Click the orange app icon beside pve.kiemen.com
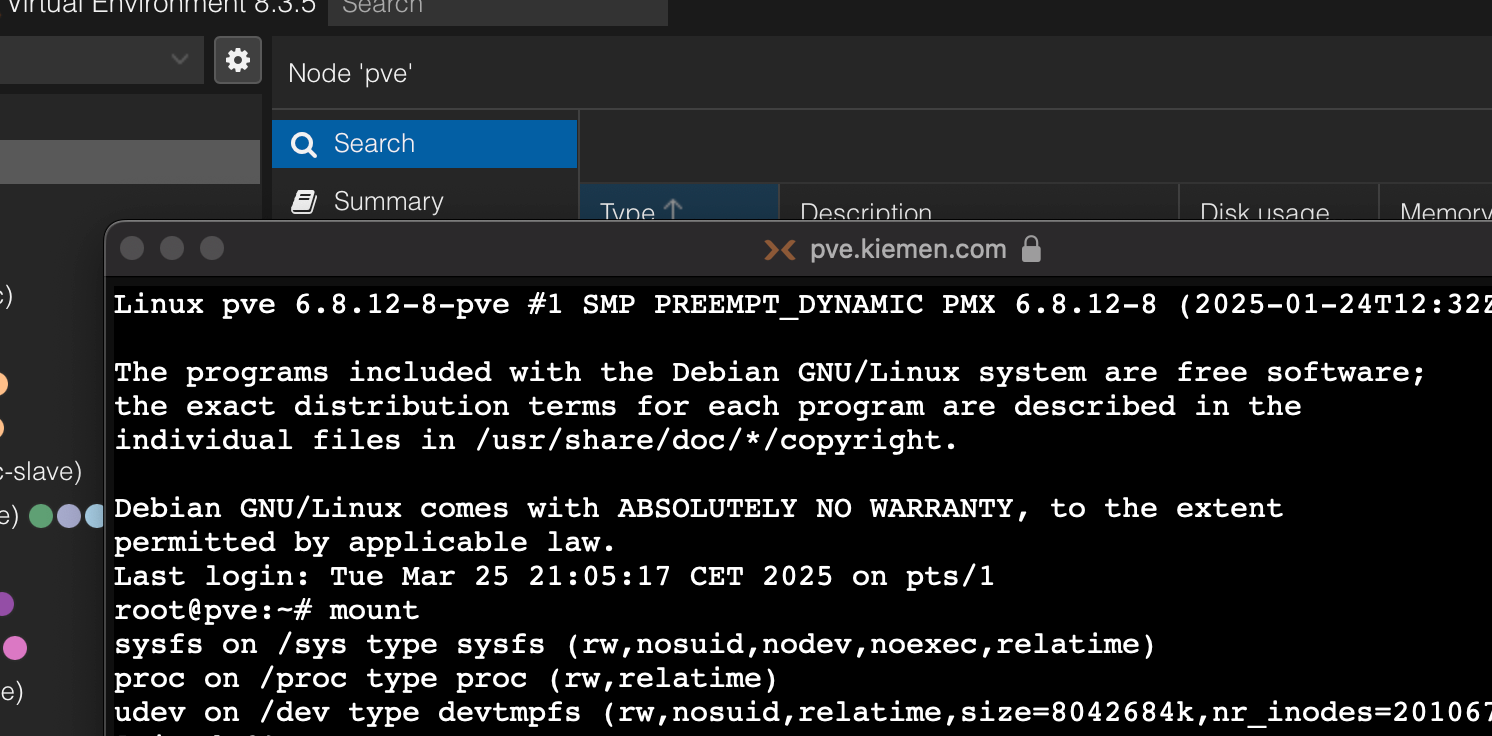The height and width of the screenshot is (736, 1492). tap(780, 249)
